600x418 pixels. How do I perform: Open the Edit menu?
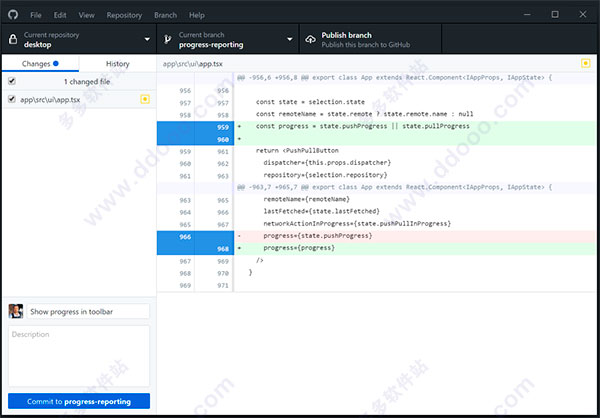tap(60, 15)
